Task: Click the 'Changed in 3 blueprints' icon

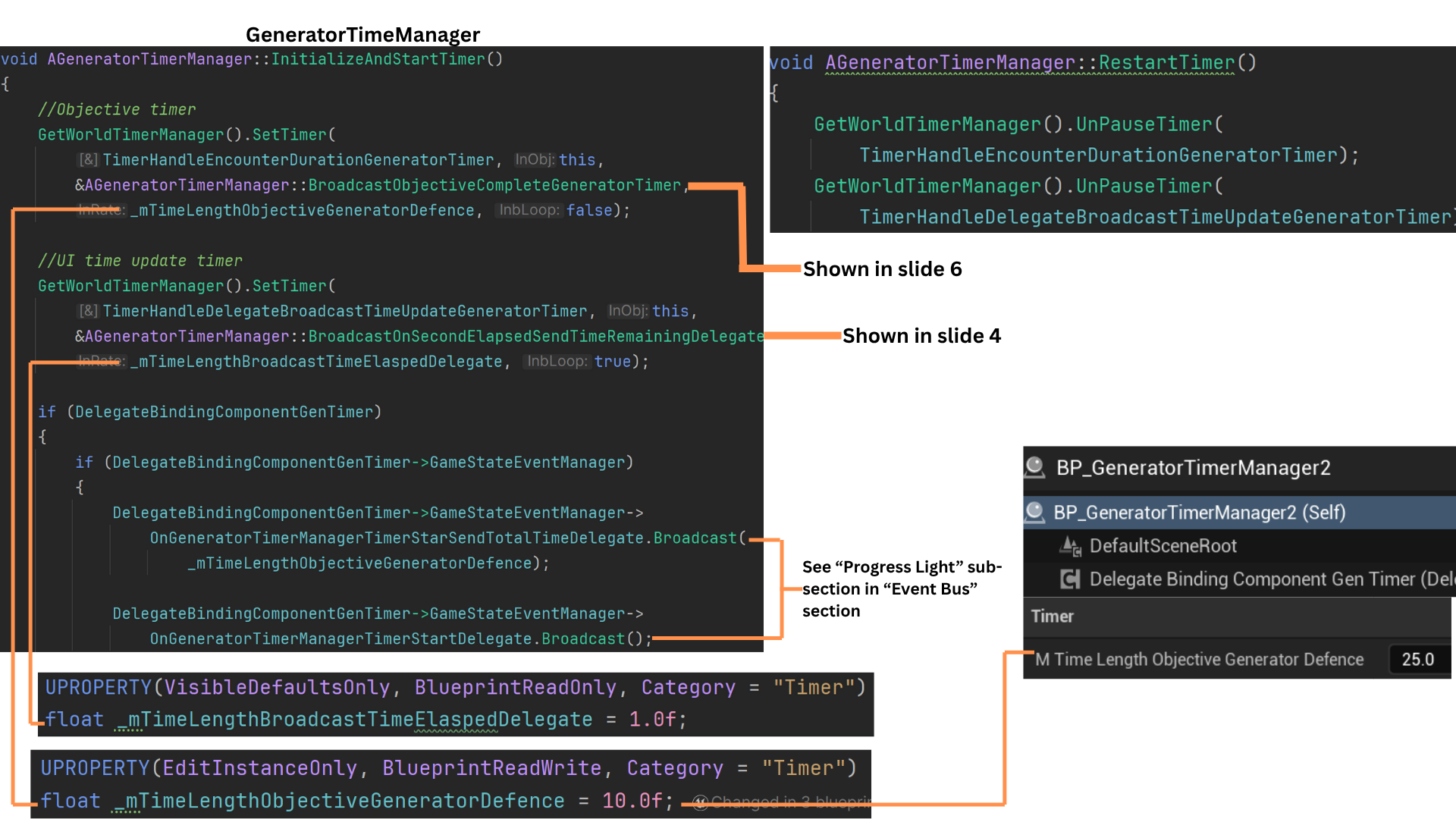Action: pos(701,802)
